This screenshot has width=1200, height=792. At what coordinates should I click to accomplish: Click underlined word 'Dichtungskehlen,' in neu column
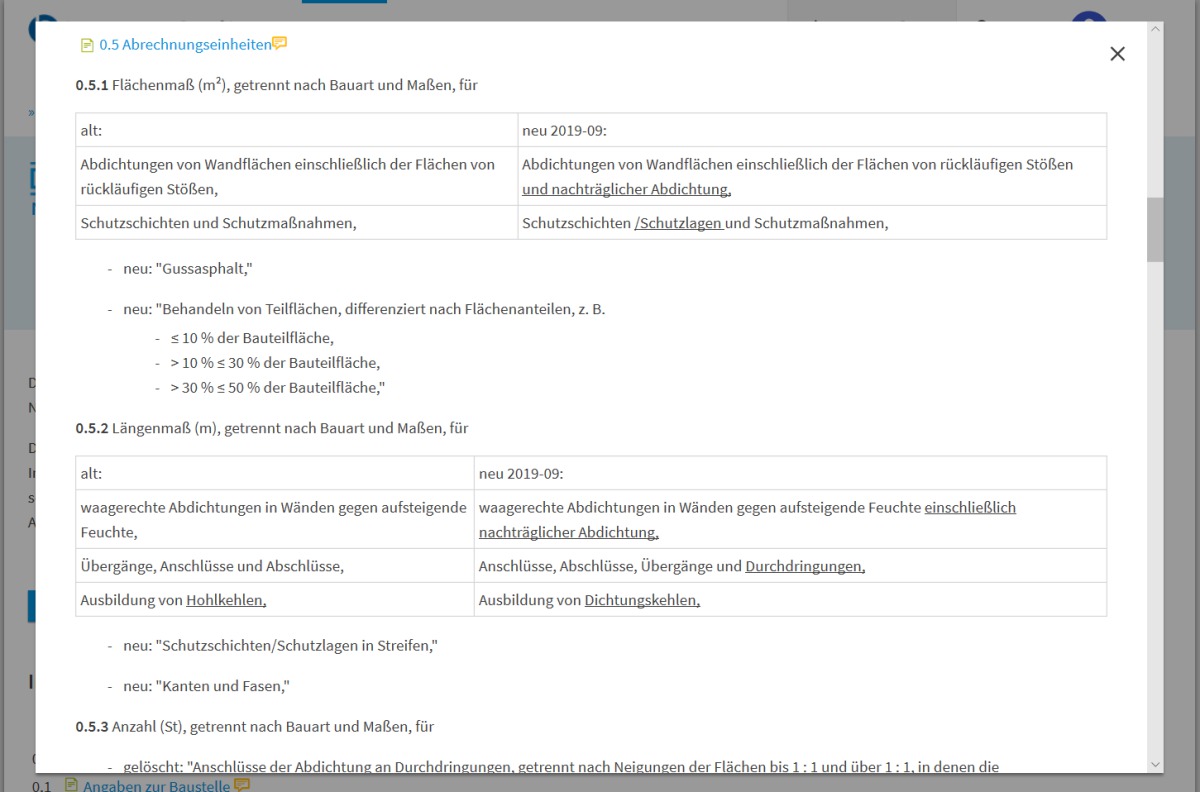pyautogui.click(x=642, y=600)
